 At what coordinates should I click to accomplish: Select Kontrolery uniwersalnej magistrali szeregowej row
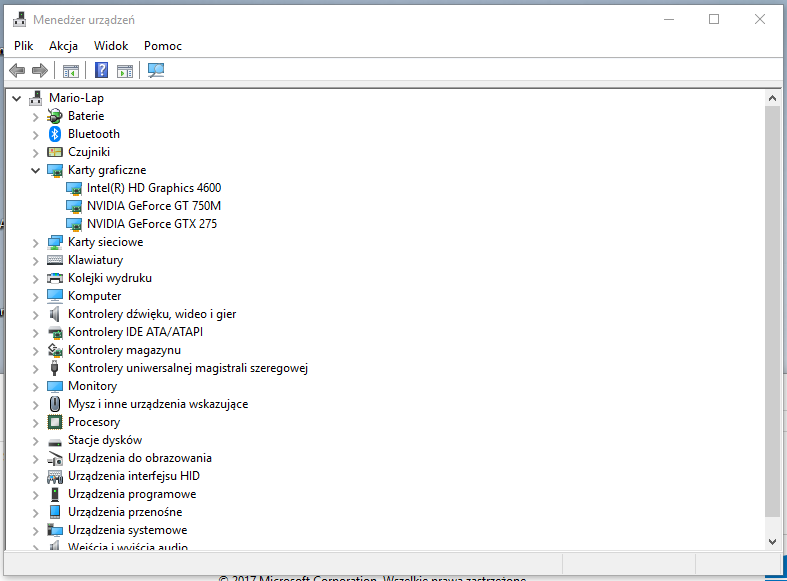188,368
